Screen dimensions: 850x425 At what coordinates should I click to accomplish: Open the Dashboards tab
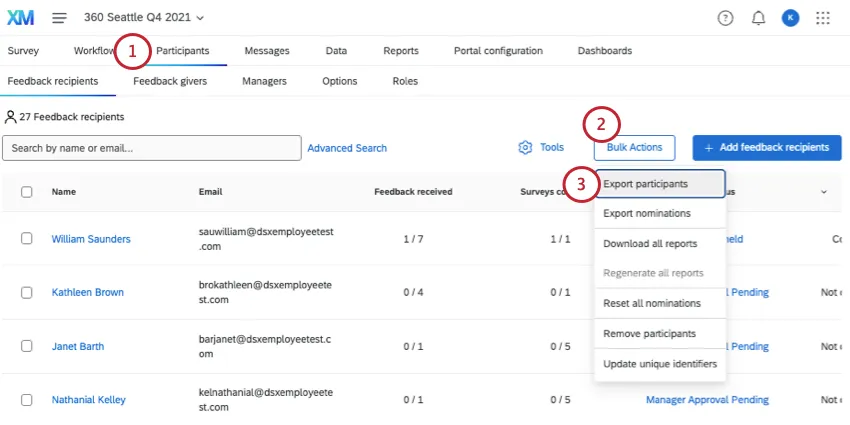pyautogui.click(x=604, y=51)
